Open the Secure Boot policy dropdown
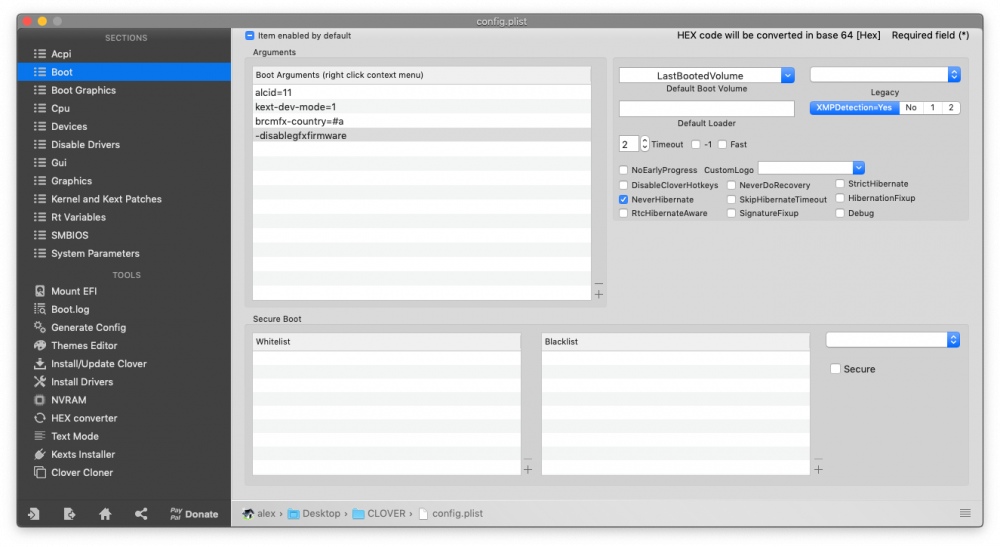 coord(893,340)
